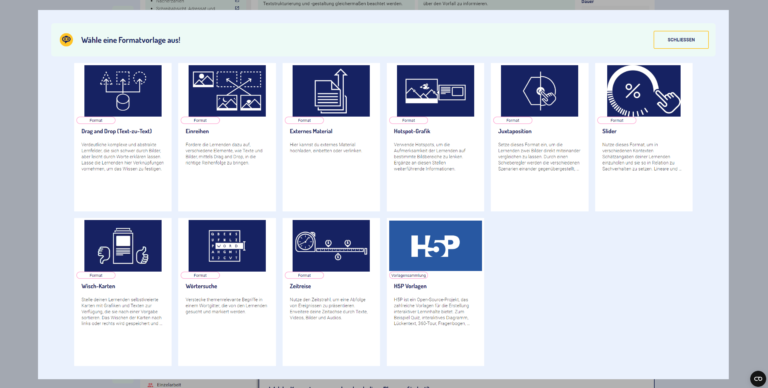Click the H5P Vorlagen title
The image size is (768, 388).
click(410, 286)
